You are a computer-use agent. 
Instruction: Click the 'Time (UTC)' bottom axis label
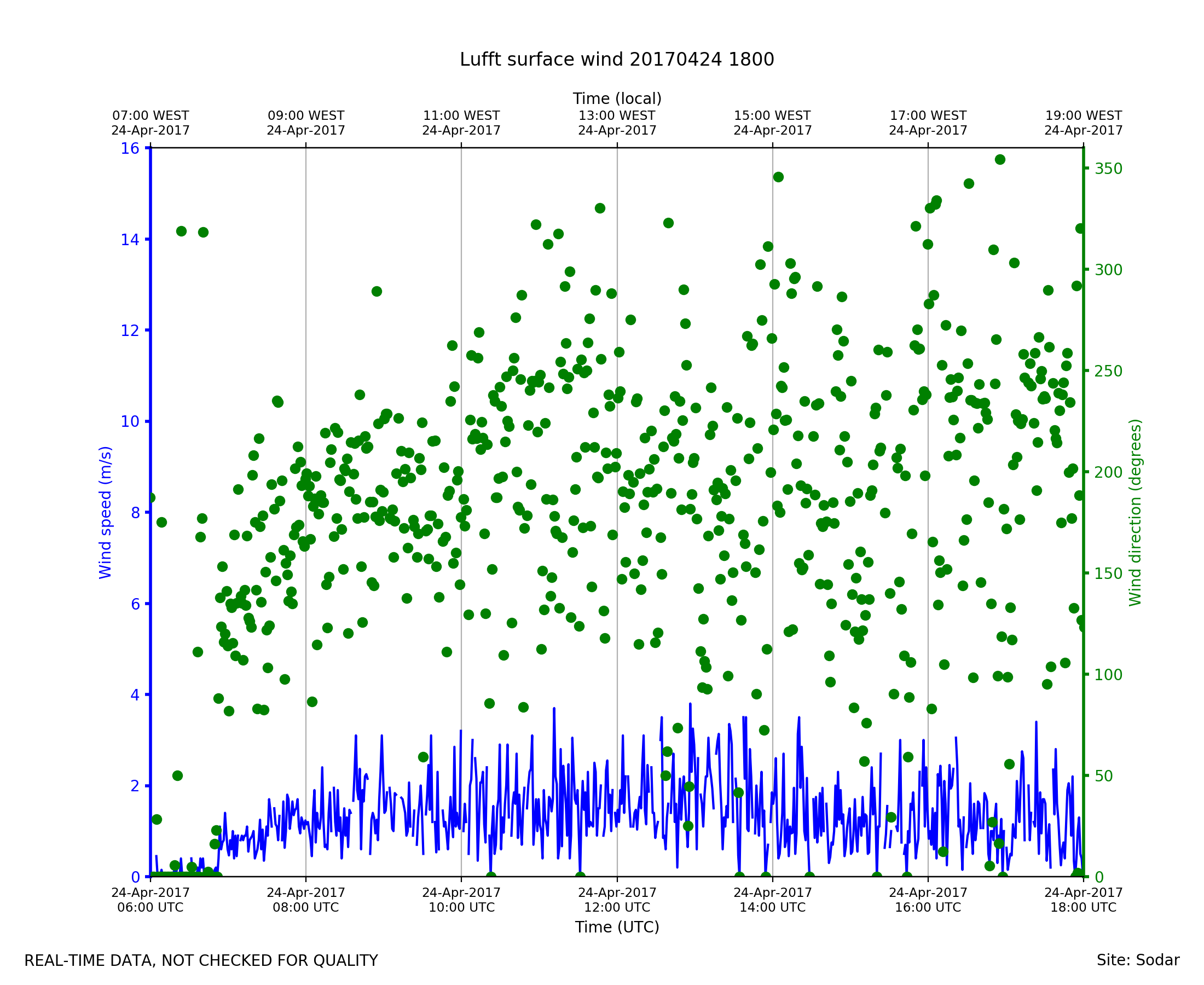click(x=617, y=927)
